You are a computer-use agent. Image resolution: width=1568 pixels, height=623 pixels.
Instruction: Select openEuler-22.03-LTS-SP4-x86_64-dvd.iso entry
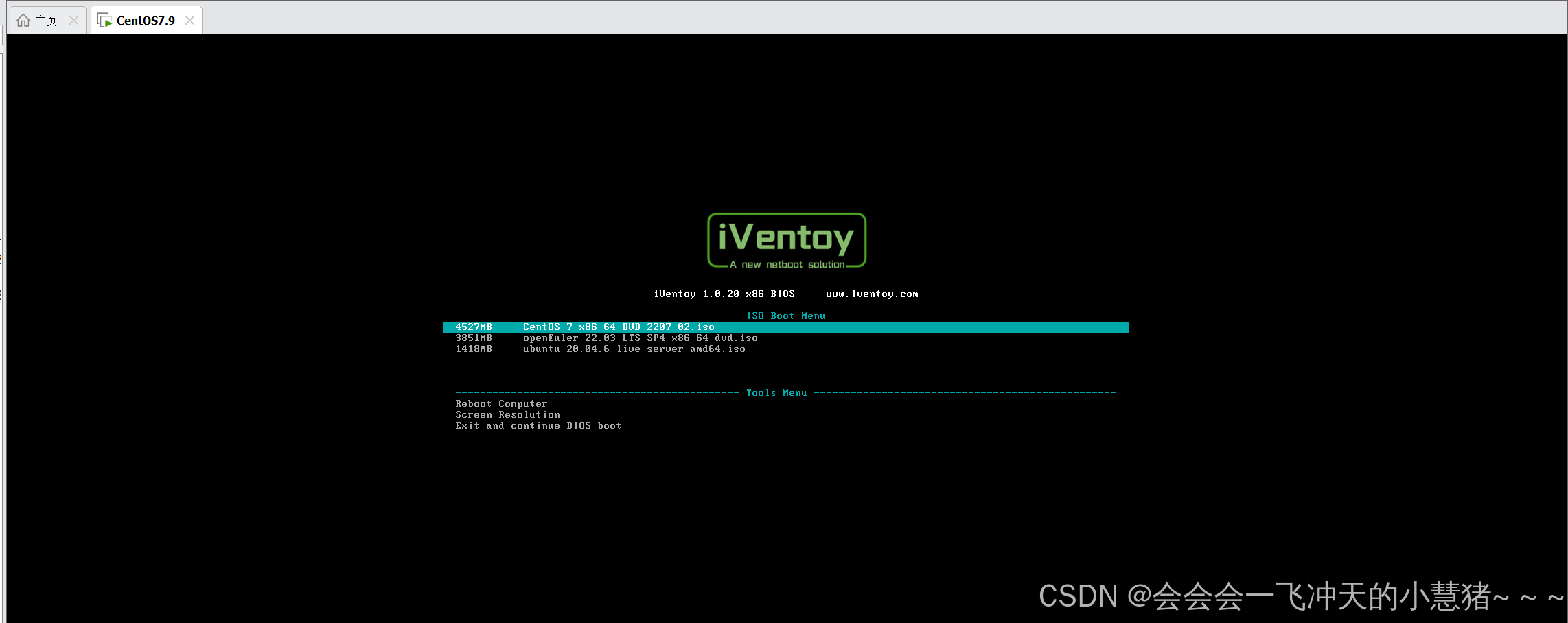pos(640,338)
